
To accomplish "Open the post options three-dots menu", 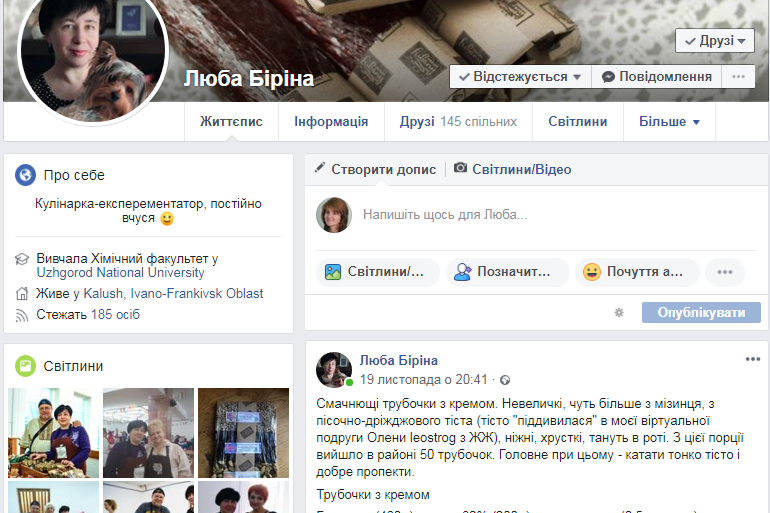I will tap(753, 359).
